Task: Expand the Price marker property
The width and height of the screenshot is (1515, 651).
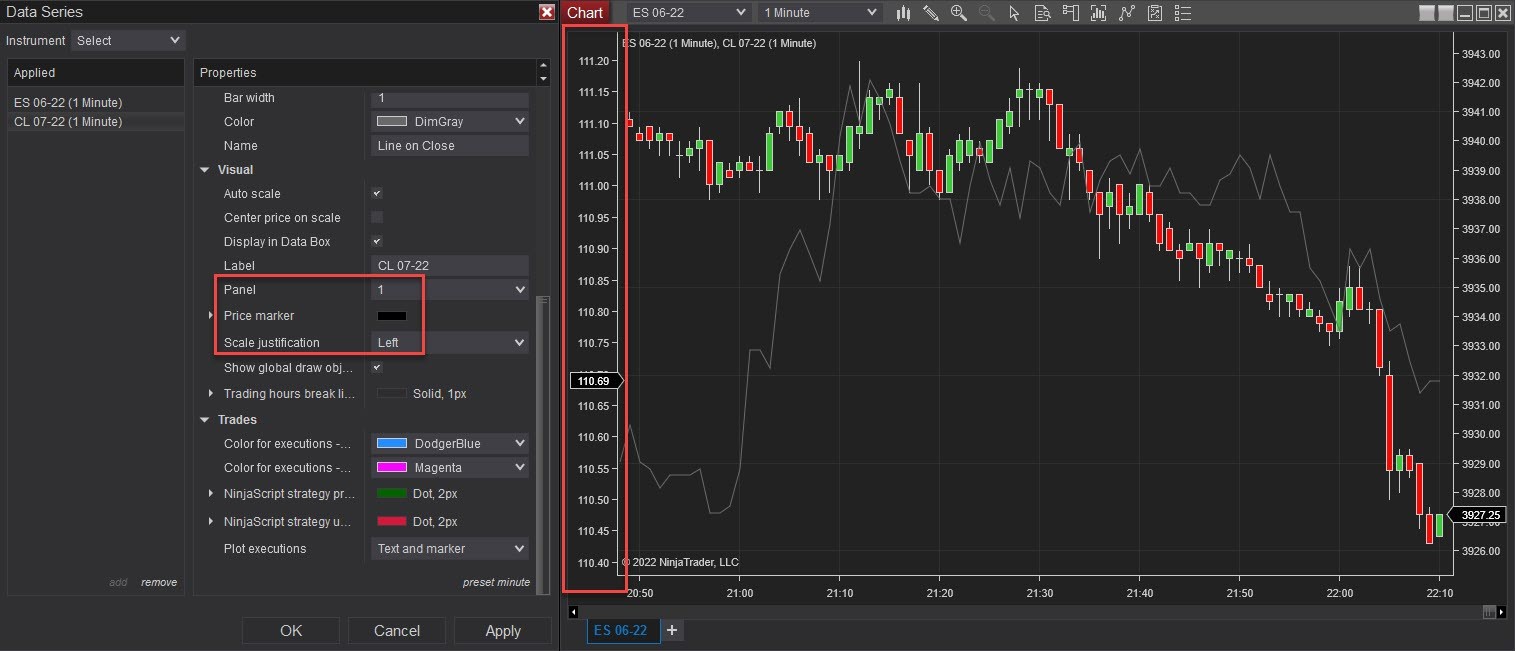Action: 211,315
